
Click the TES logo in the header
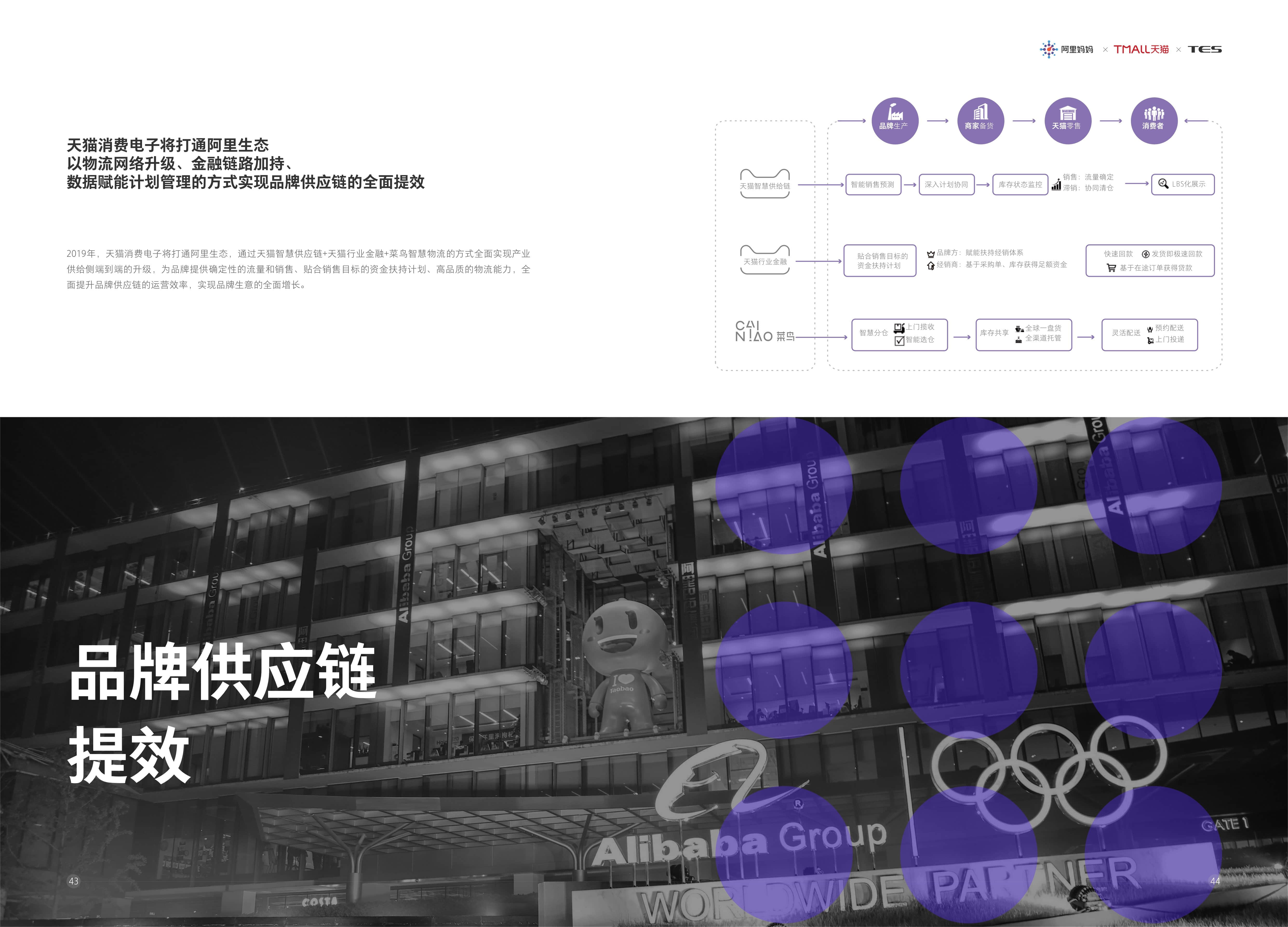click(x=1205, y=49)
